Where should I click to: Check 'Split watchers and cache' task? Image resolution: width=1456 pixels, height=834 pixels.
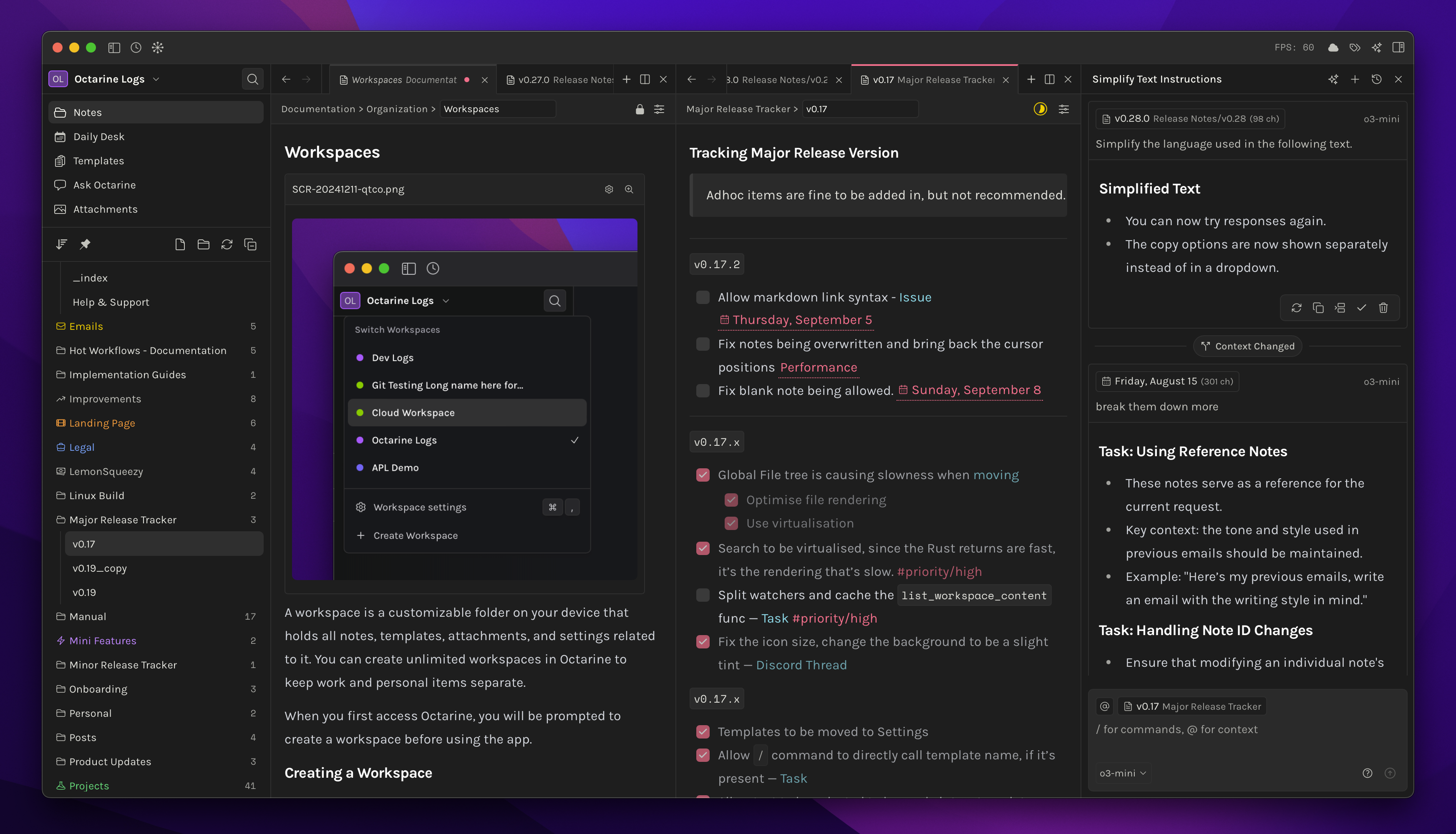(x=703, y=595)
